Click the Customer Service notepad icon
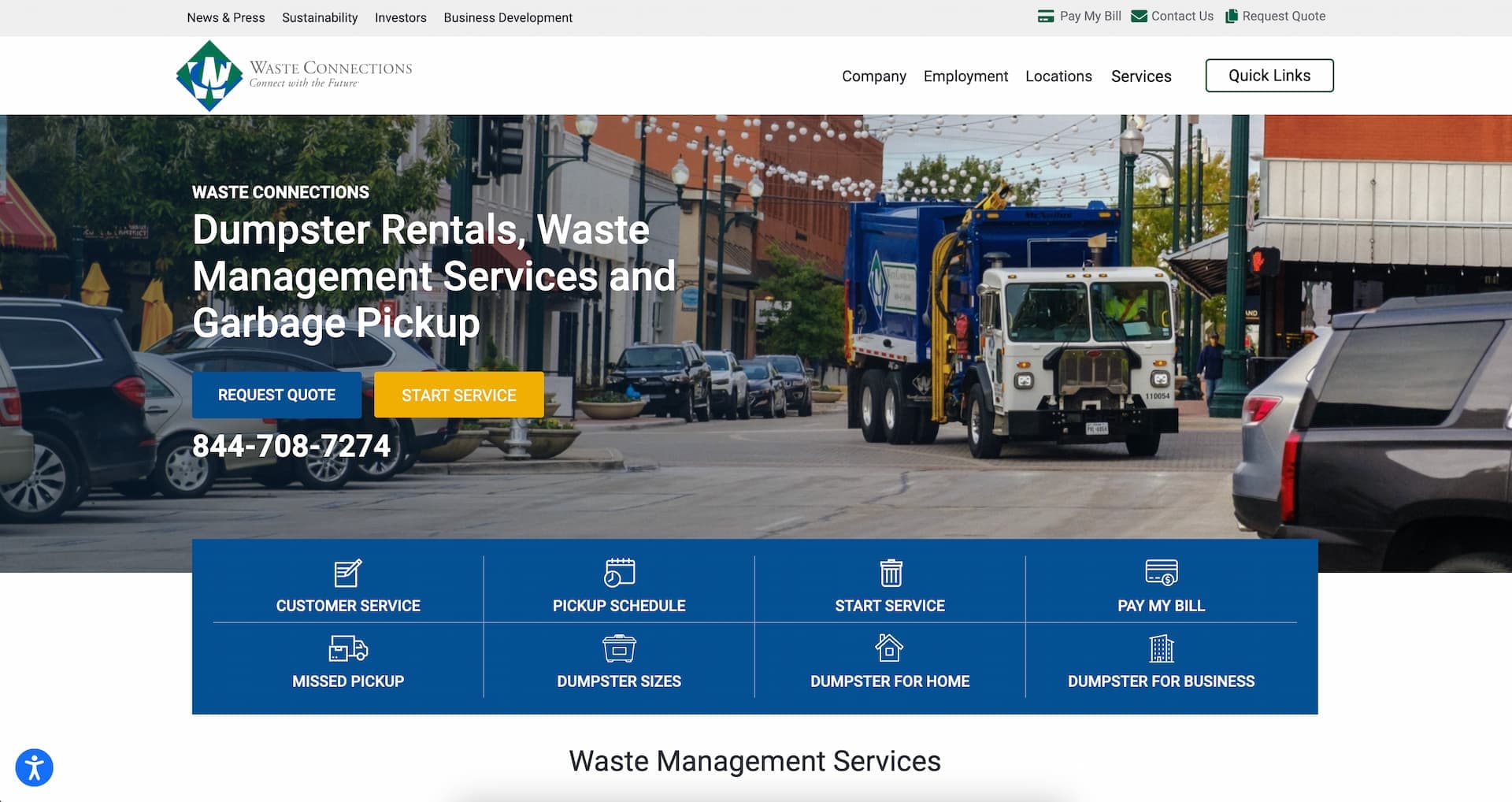The width and height of the screenshot is (1512, 802). [x=348, y=573]
